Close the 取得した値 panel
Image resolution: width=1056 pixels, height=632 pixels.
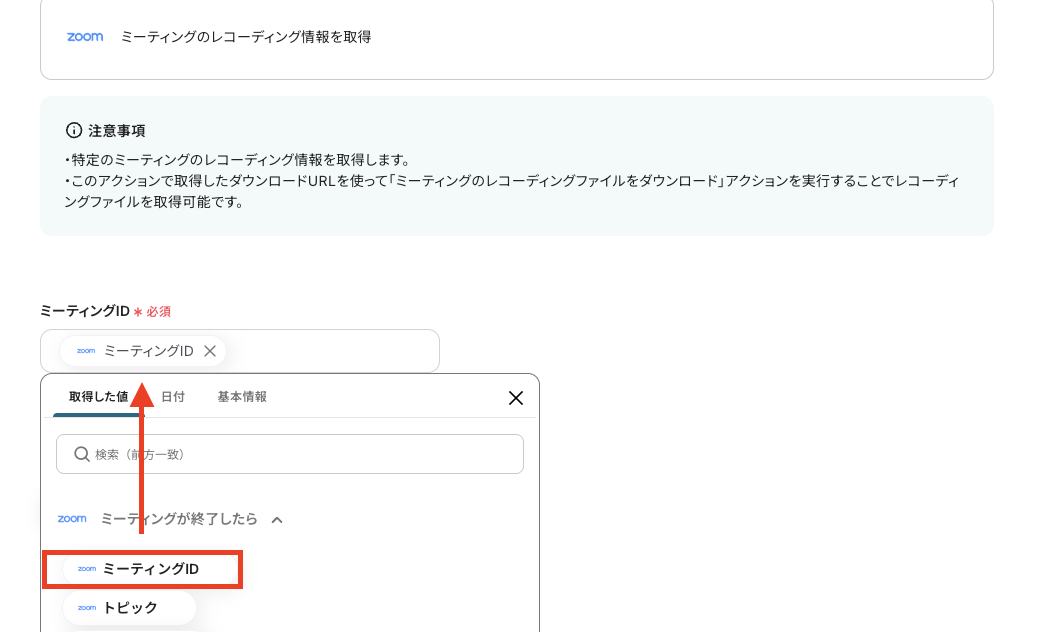(516, 397)
